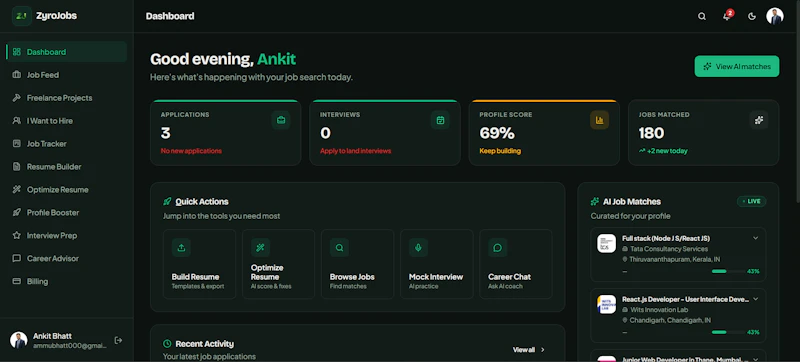Viewport: 800px width, 362px height.
Task: Click the View AI matches button
Action: pos(737,66)
